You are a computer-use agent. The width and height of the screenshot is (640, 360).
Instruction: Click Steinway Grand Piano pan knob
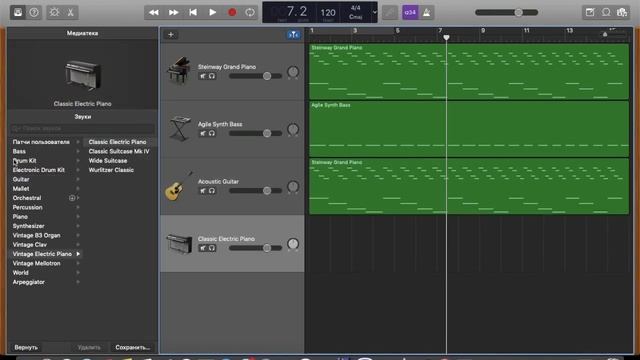[293, 72]
